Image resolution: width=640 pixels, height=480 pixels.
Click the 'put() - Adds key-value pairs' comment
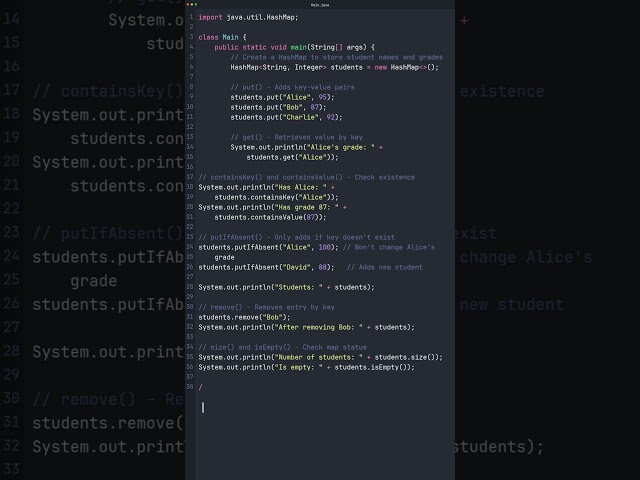click(292, 87)
